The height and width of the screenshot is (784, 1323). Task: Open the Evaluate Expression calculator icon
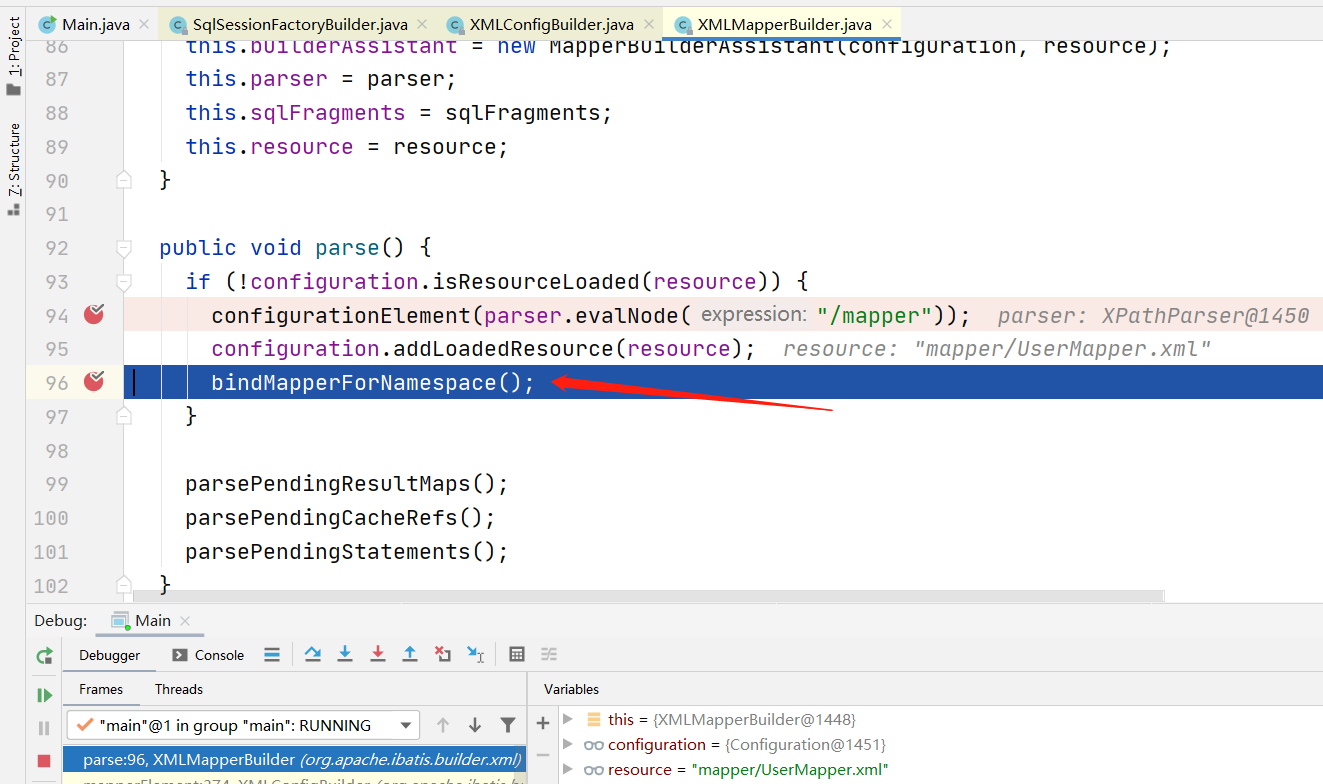click(x=517, y=654)
